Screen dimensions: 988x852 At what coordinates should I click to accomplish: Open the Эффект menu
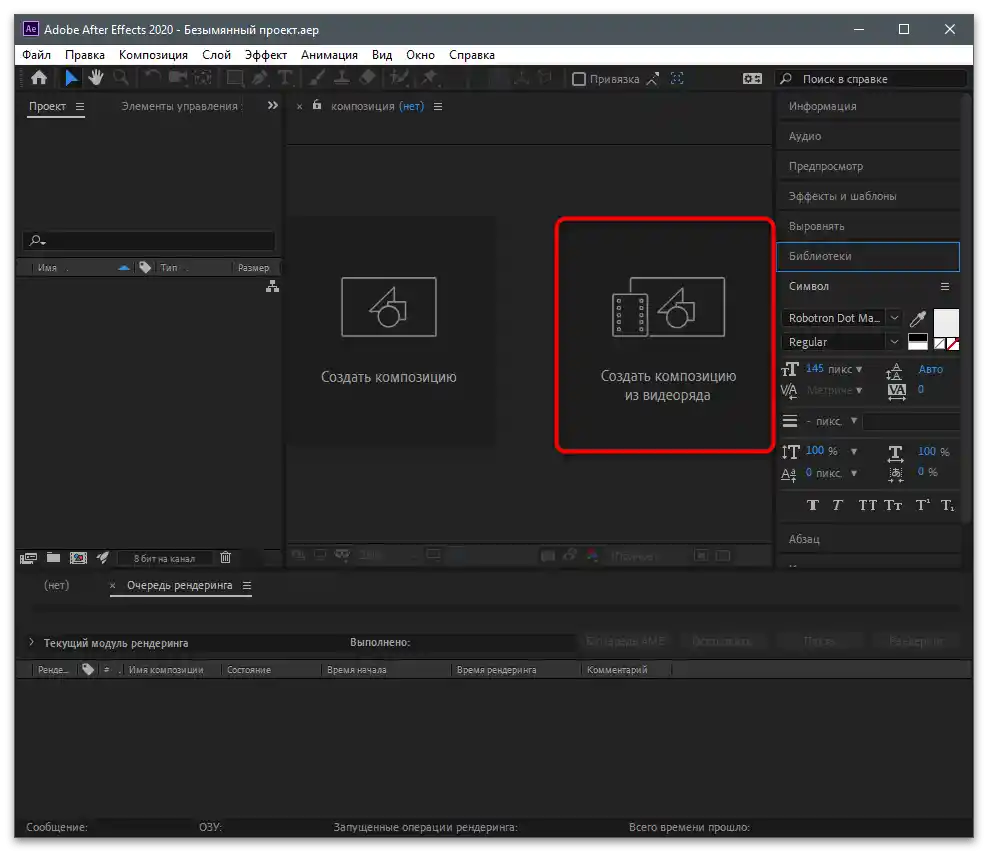pos(266,55)
